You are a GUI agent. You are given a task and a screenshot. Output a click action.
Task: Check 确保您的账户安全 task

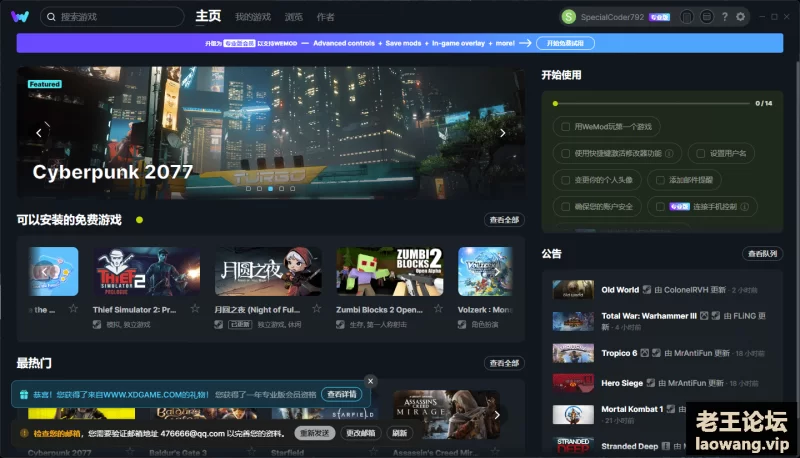coord(565,207)
